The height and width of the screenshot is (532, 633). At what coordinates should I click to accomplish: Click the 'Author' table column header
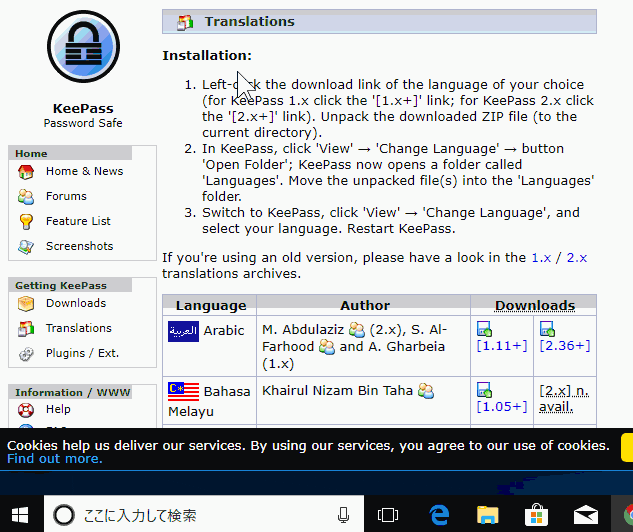point(365,306)
